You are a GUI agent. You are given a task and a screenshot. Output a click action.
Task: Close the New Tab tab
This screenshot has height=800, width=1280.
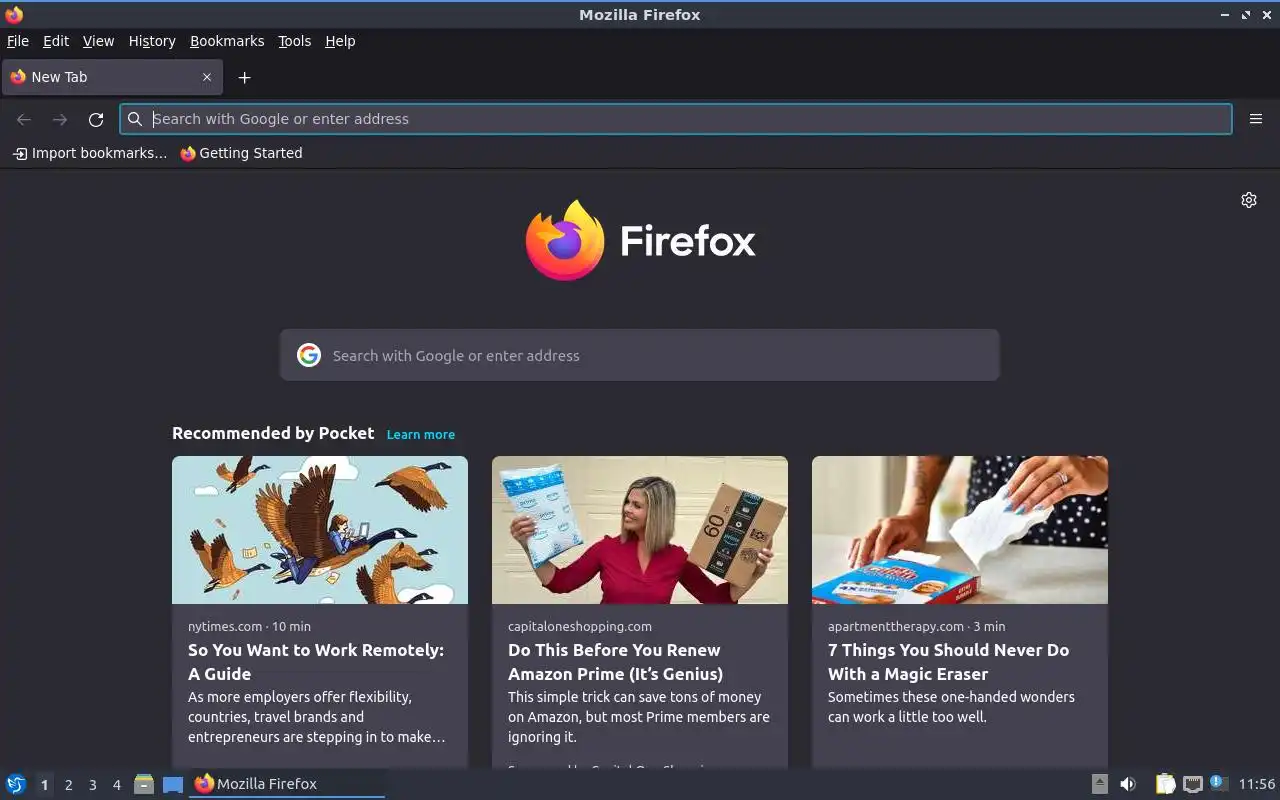point(207,77)
